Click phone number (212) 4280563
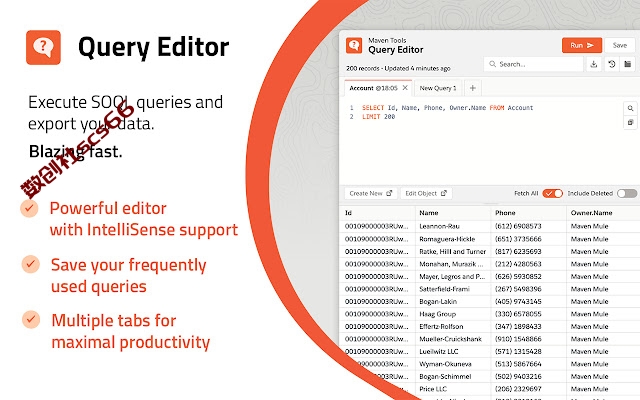 click(518, 264)
